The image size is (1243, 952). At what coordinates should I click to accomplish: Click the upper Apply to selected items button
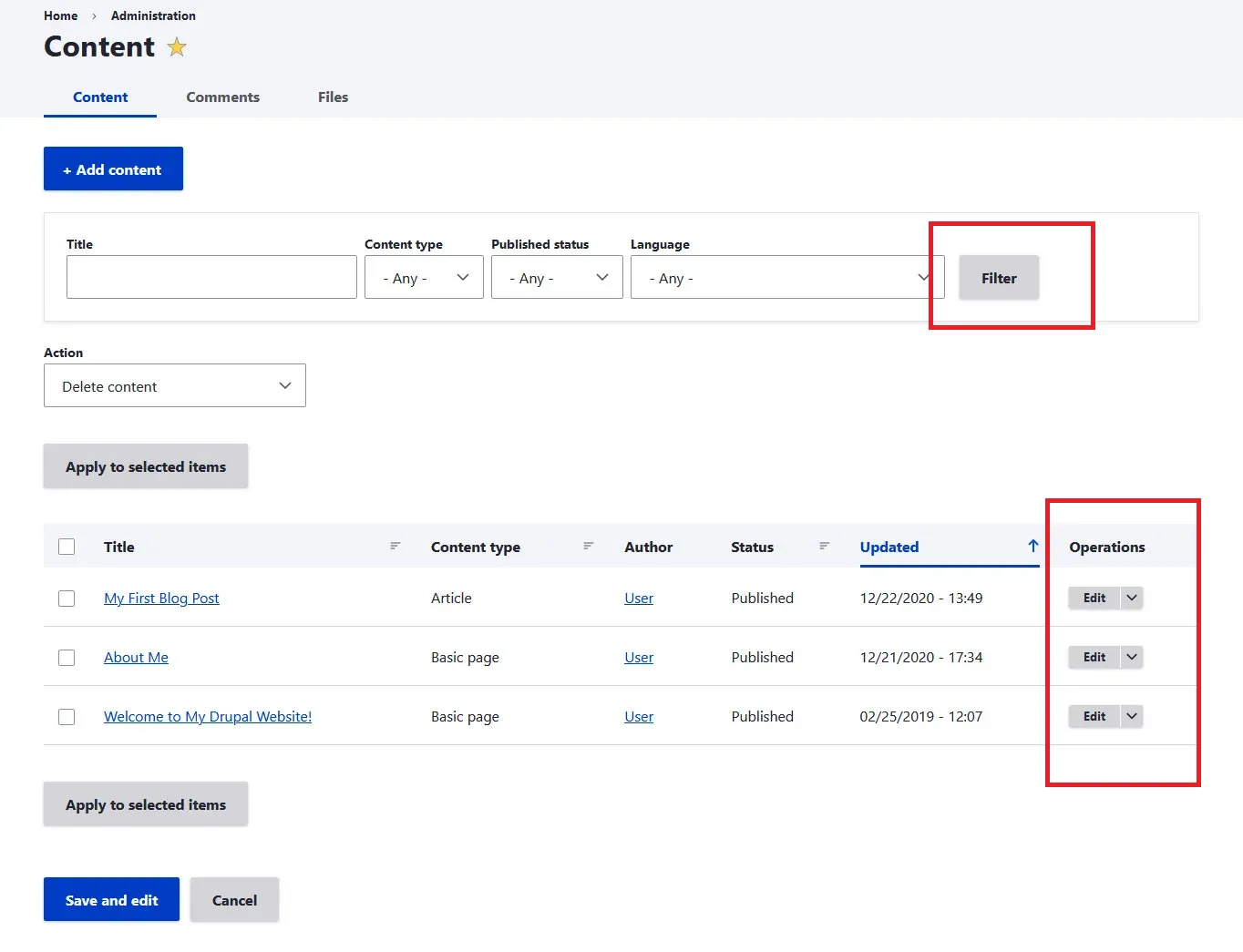pos(146,466)
